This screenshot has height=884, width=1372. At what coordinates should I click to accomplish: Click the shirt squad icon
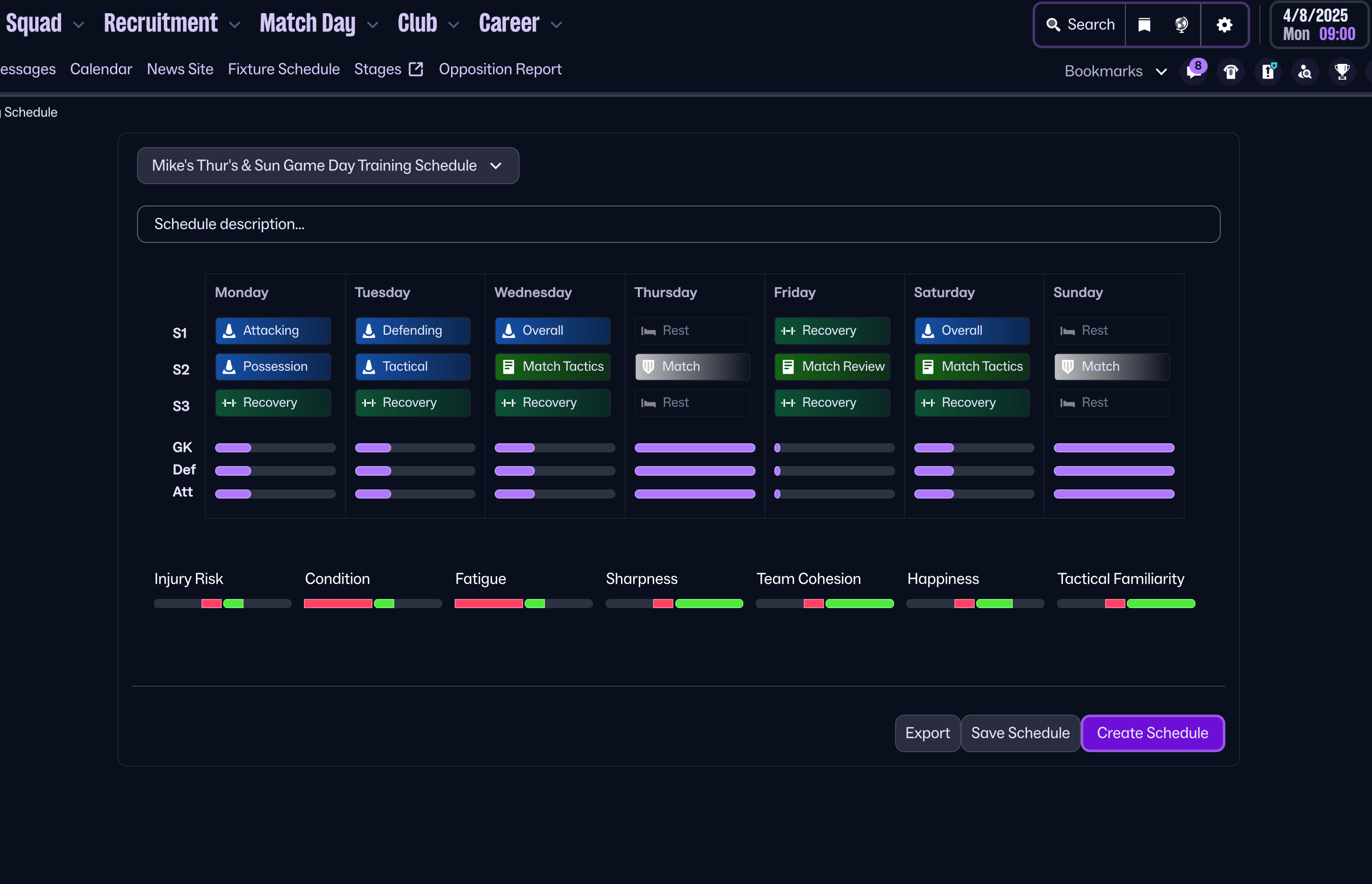(1230, 72)
